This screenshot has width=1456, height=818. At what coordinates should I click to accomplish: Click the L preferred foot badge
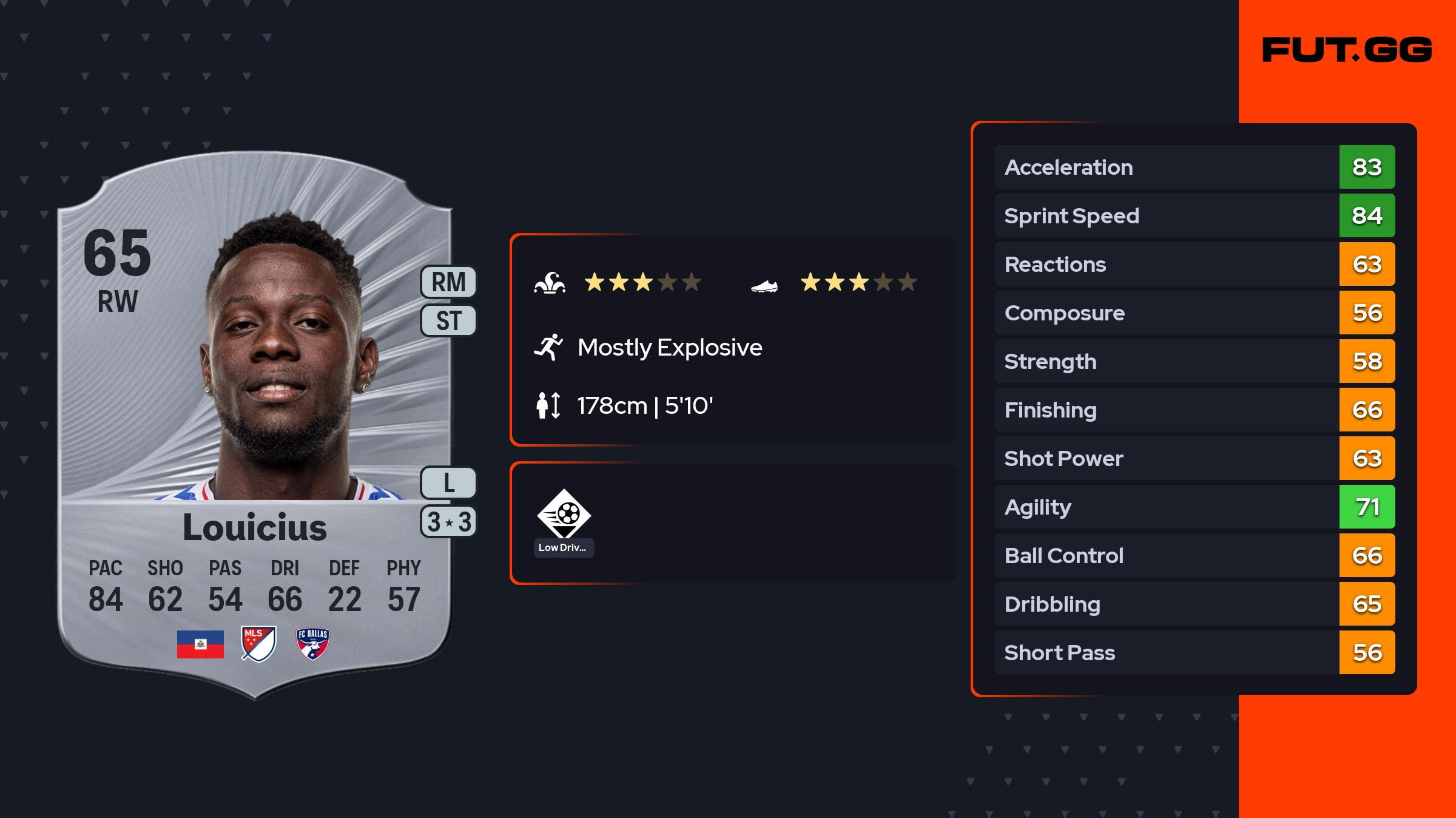point(448,483)
